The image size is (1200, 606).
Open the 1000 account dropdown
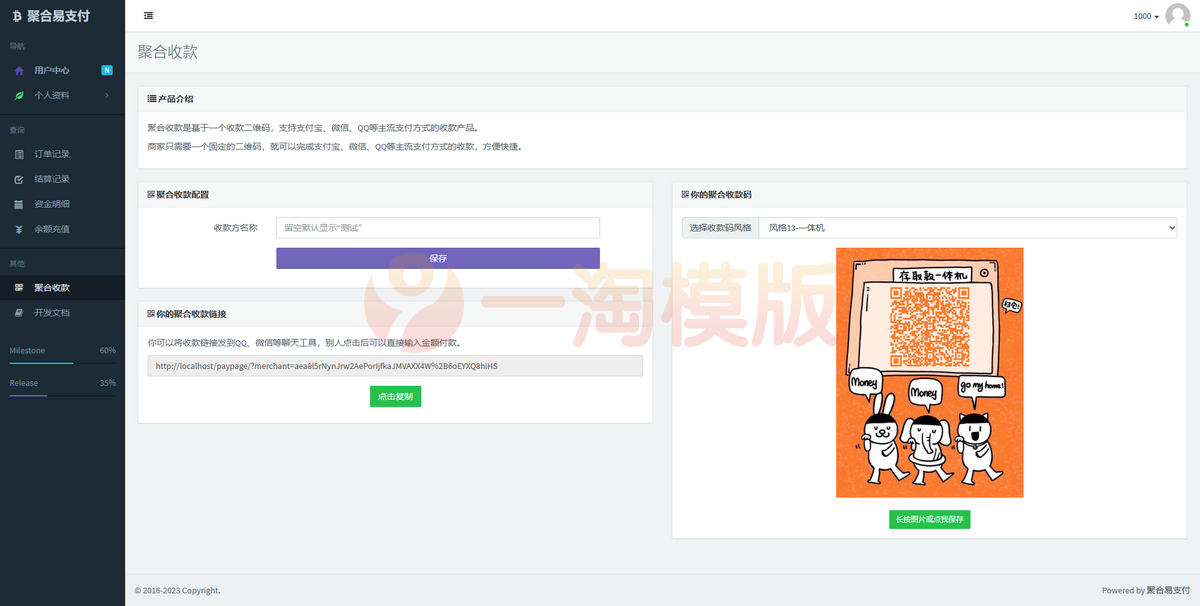coord(1146,17)
